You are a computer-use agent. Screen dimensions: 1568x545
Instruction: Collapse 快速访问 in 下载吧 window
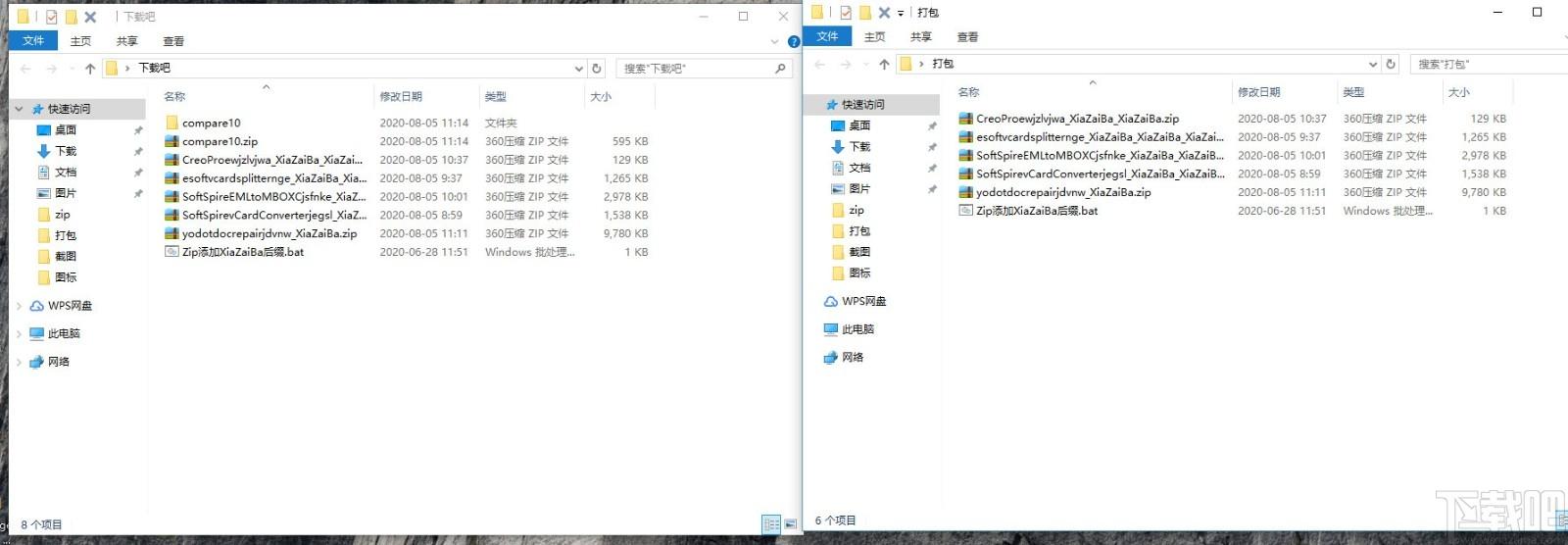19,109
